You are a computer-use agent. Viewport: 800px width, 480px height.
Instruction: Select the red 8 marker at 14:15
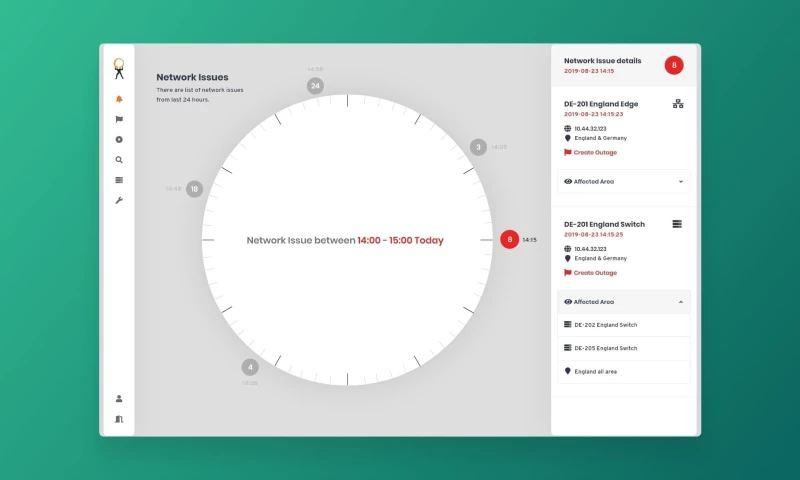point(509,240)
